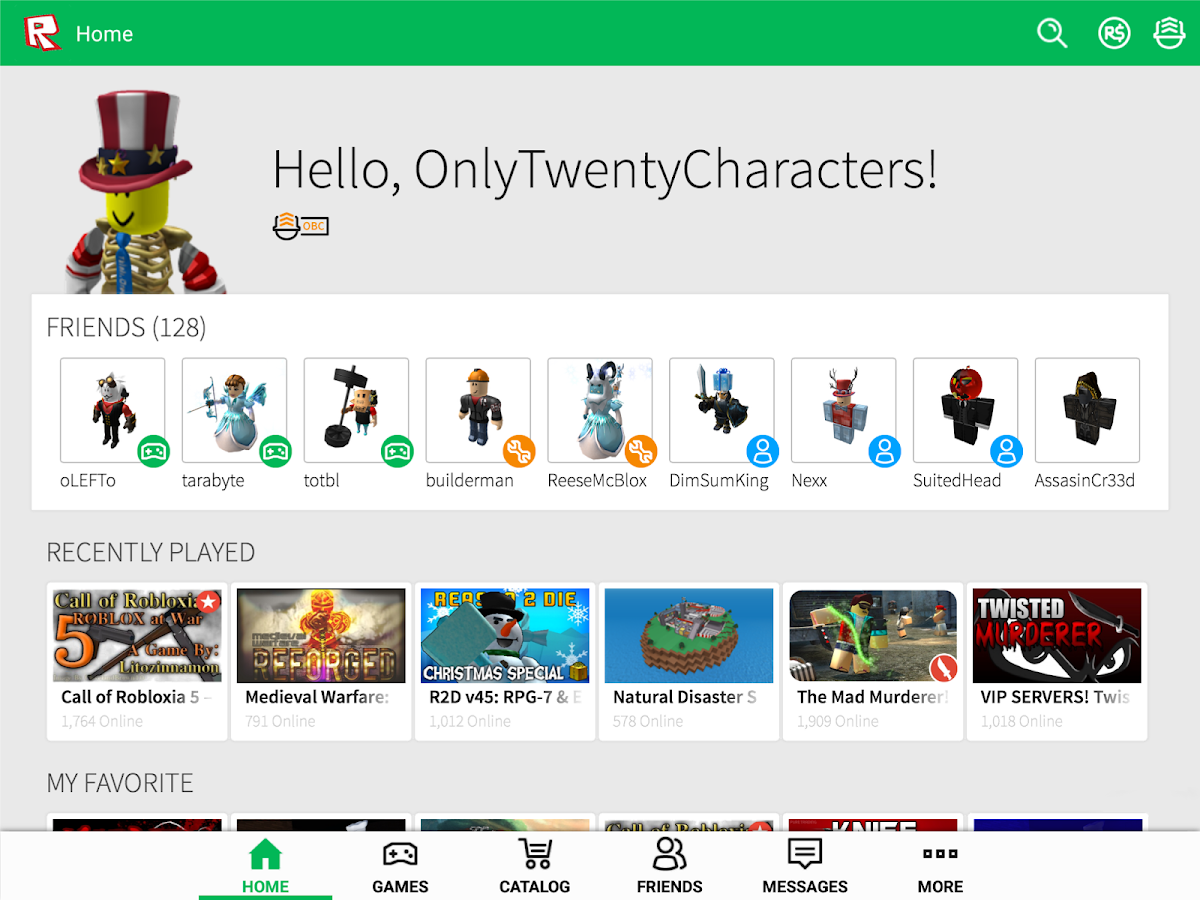Viewport: 1200px width, 900px height.
Task: Open oLEFTo's friend avatar
Action: pos(113,410)
